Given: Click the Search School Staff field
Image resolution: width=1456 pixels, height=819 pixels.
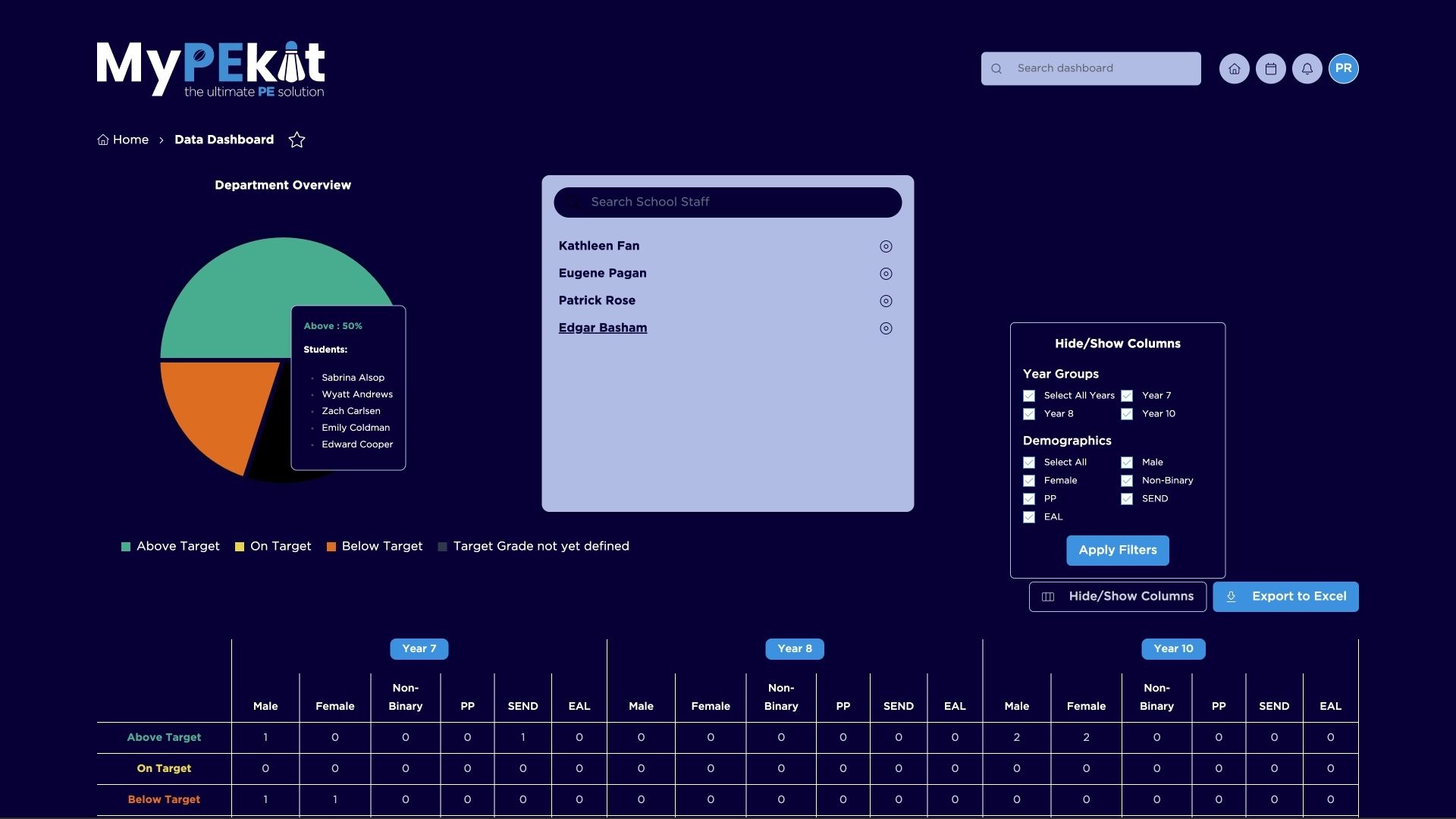Looking at the screenshot, I should pos(726,202).
